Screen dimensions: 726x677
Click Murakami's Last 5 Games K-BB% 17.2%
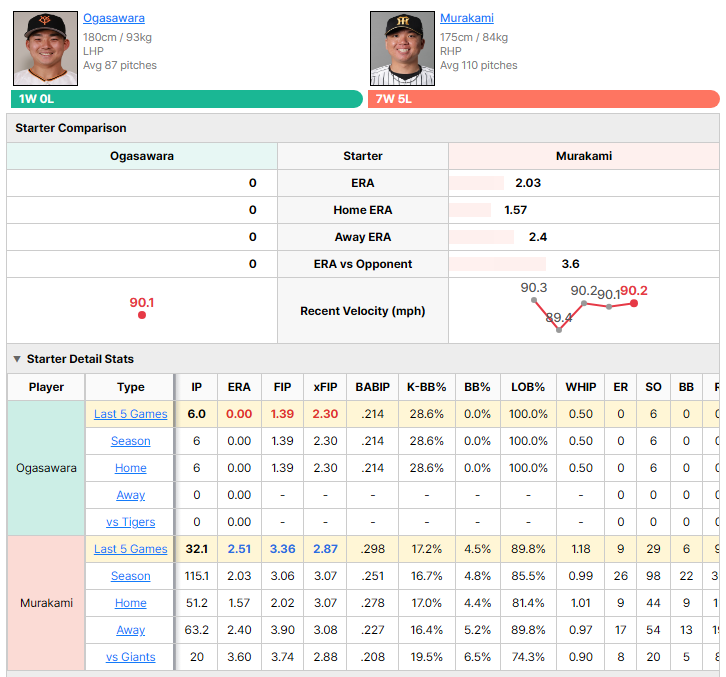click(426, 549)
